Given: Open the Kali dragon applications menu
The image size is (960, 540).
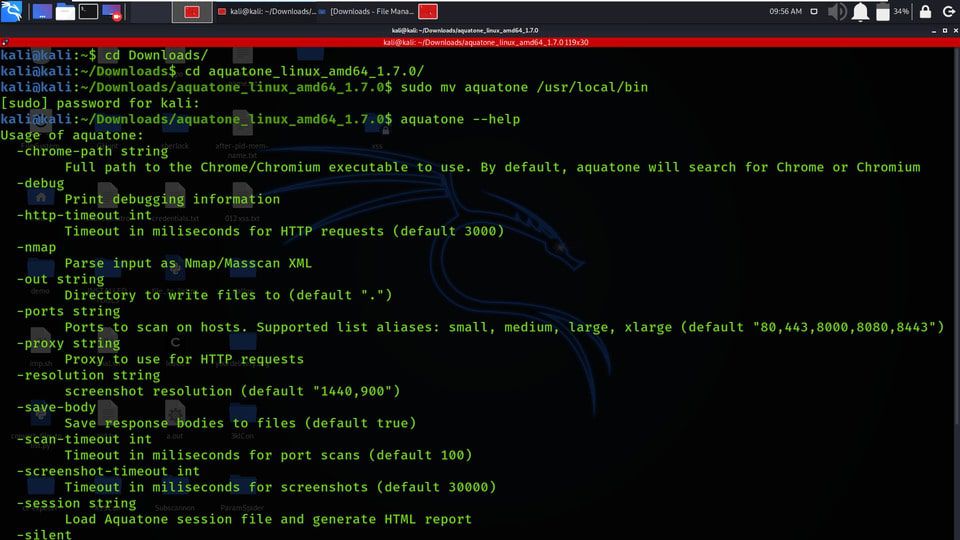Looking at the screenshot, I should pyautogui.click(x=12, y=11).
